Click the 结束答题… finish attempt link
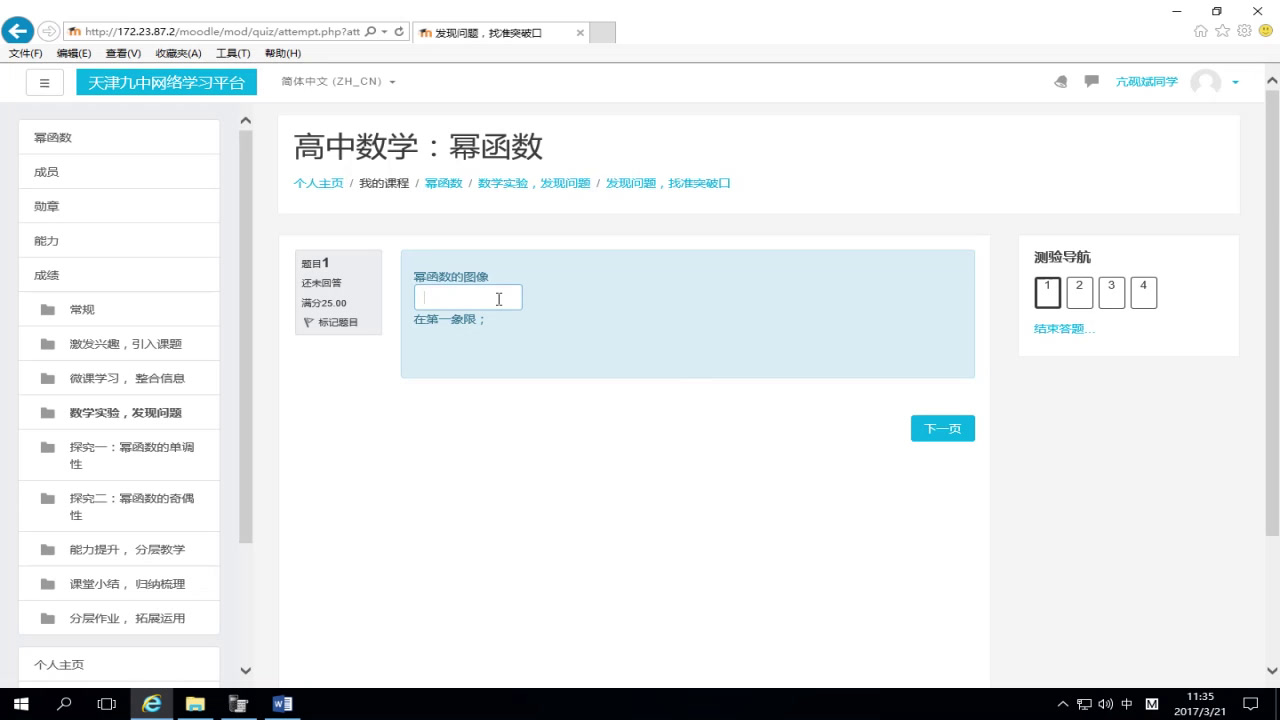The image size is (1280, 720). click(x=1064, y=329)
